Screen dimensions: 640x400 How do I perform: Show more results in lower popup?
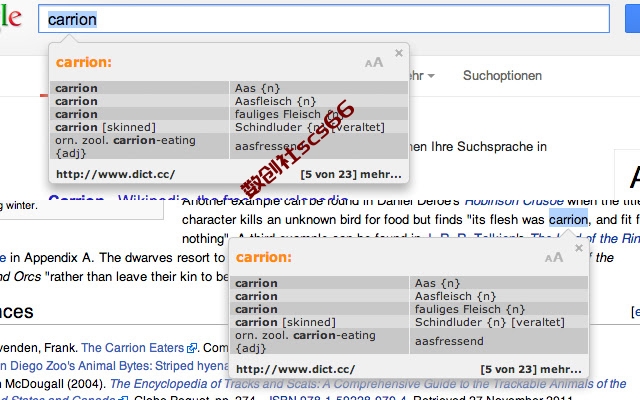tap(531, 369)
